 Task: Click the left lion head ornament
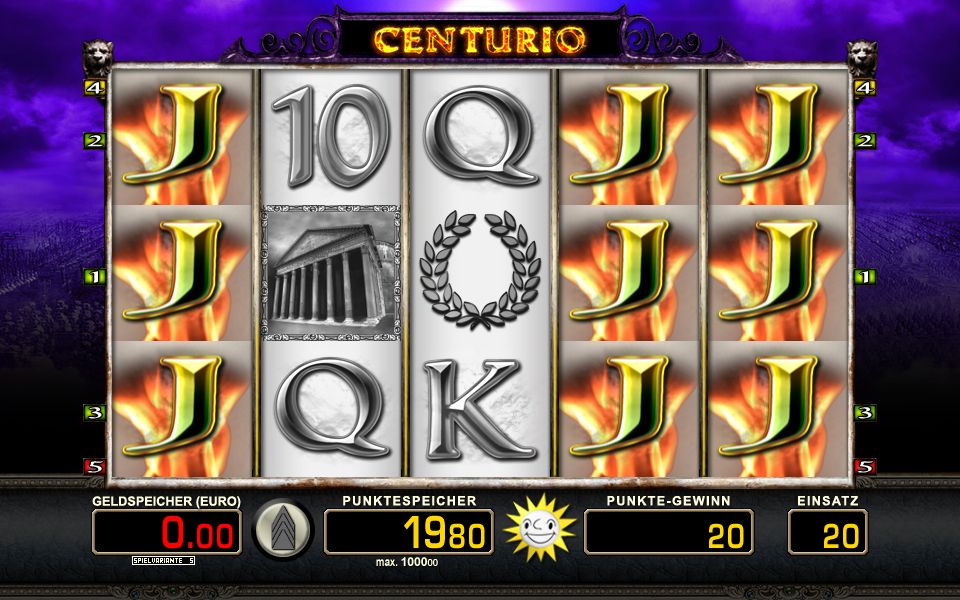[97, 58]
